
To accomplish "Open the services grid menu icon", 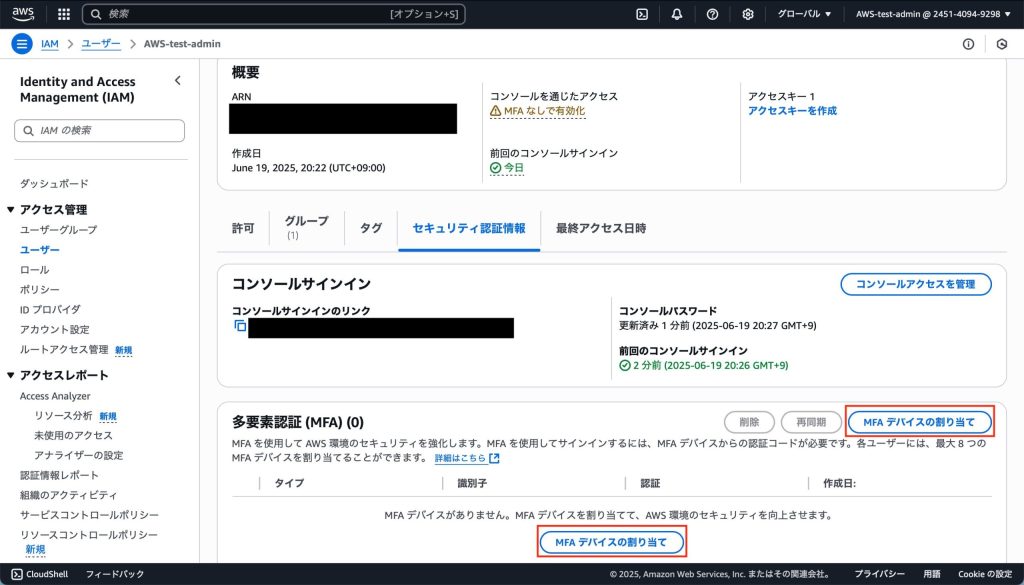I will tap(64, 14).
